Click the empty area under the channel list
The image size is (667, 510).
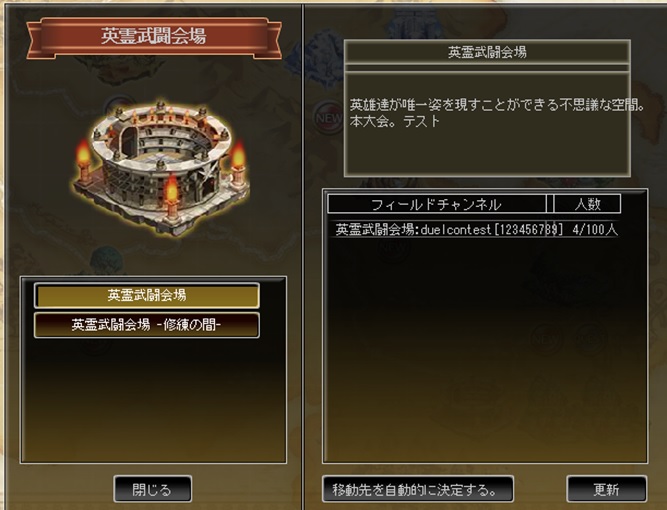tap(485, 349)
